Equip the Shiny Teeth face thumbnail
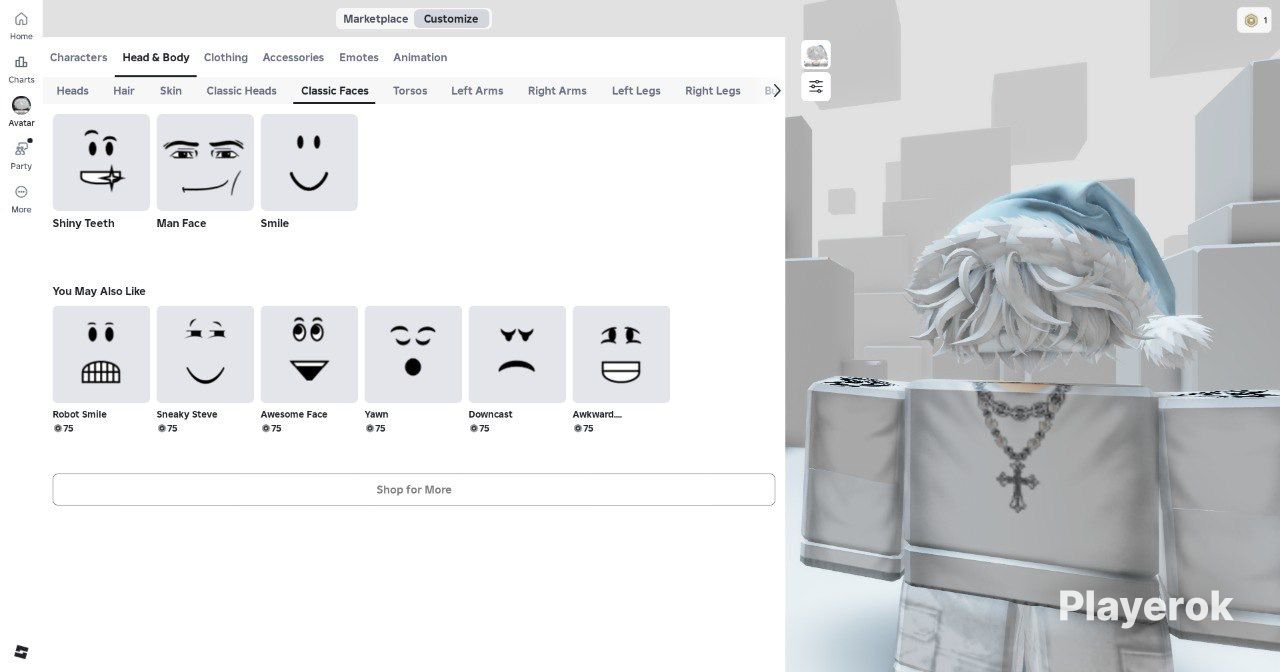 pyautogui.click(x=101, y=162)
